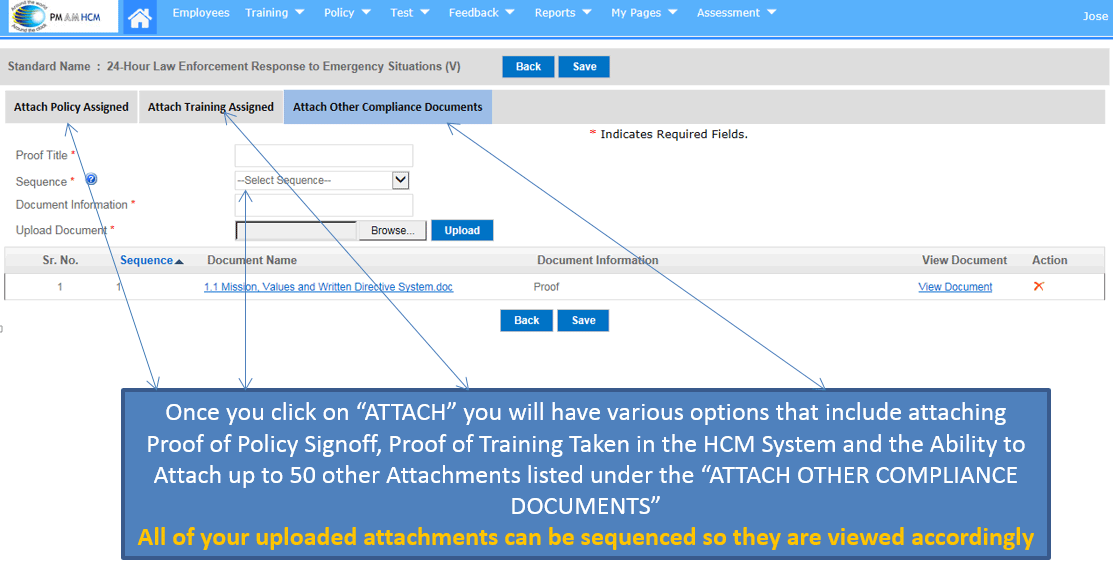Sort by the Sequence column header
The width and height of the screenshot is (1113, 568).
151,260
